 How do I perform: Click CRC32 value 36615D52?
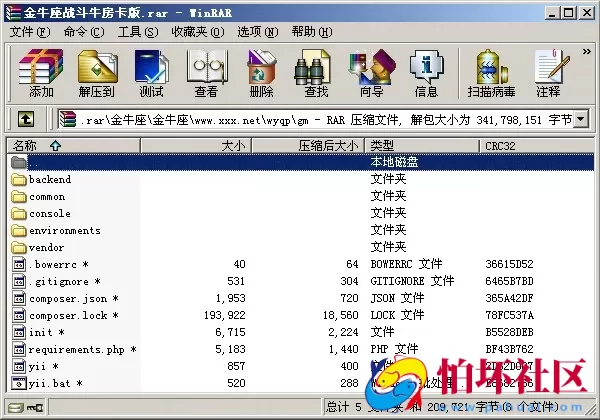pyautogui.click(x=509, y=264)
